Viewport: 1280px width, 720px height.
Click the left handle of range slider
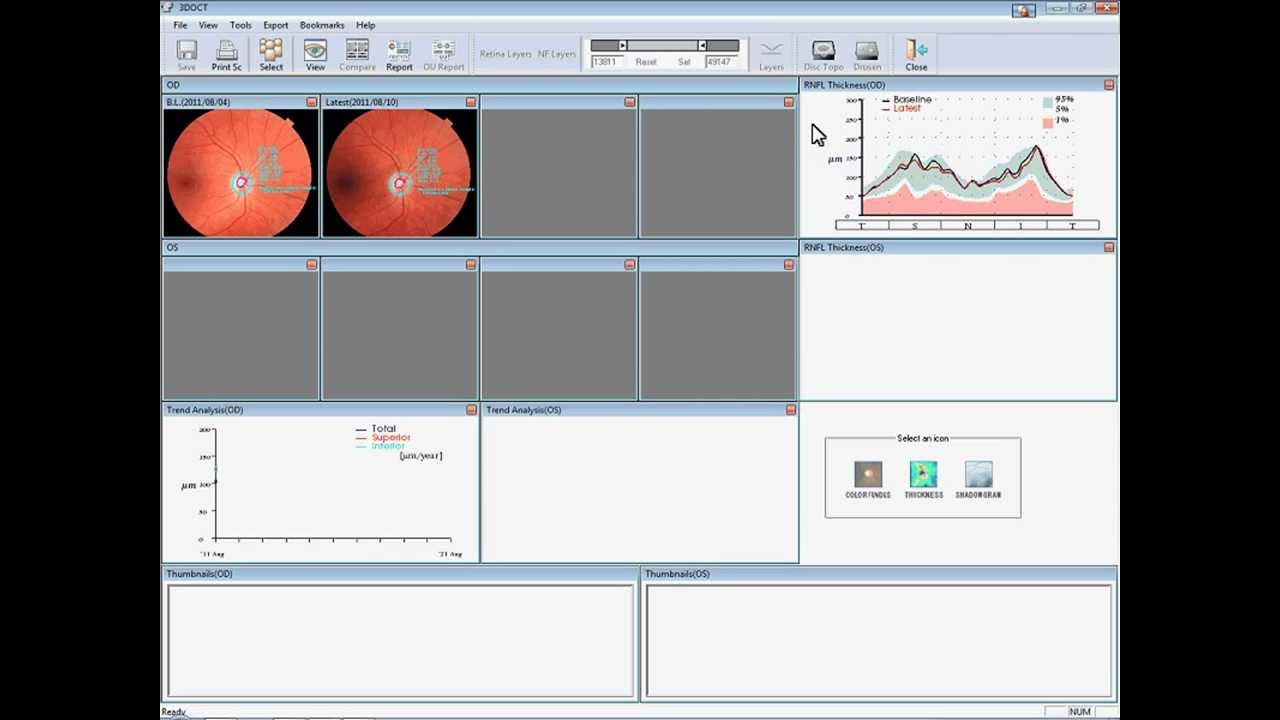coord(622,46)
